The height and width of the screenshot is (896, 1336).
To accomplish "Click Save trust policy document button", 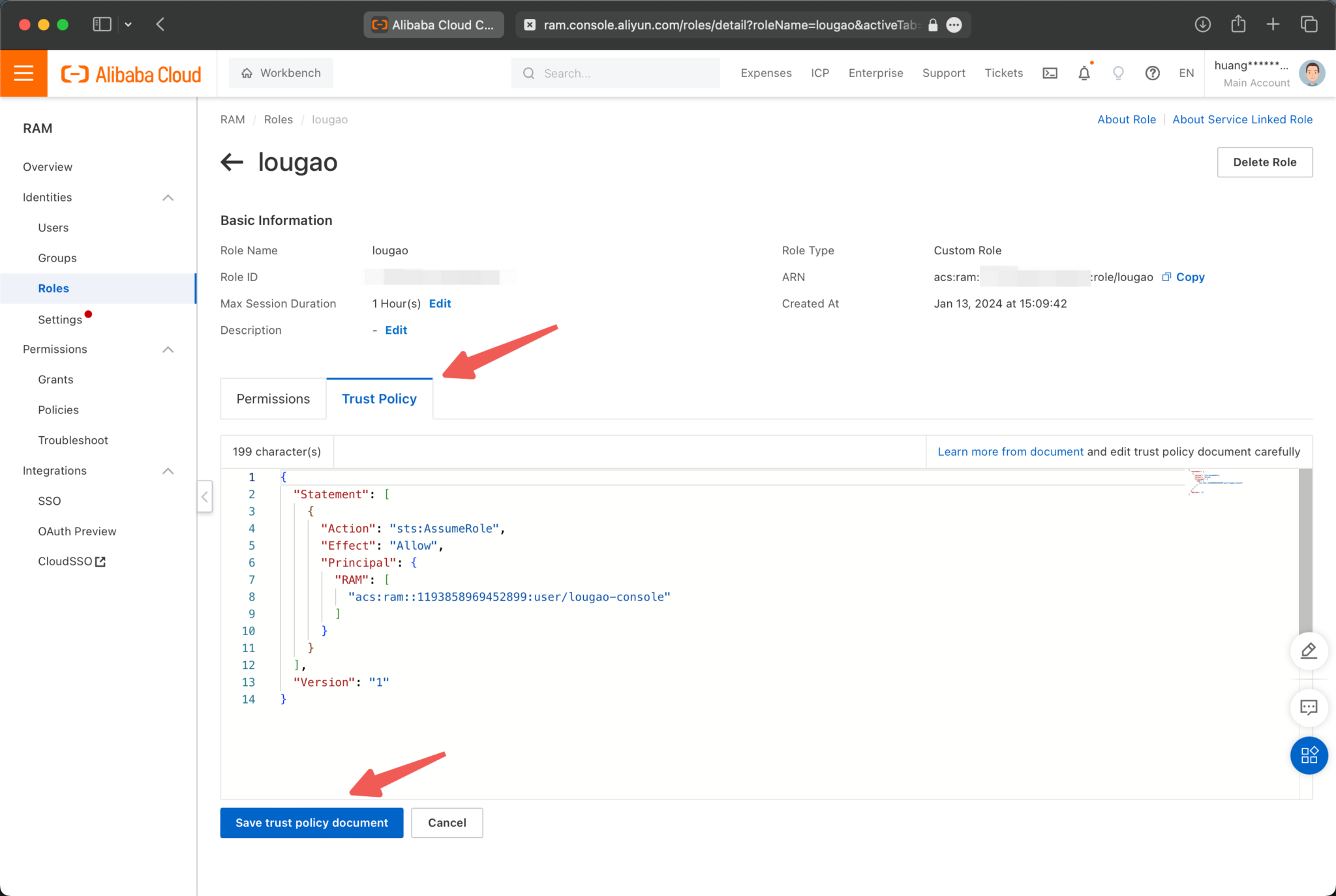I will click(311, 823).
